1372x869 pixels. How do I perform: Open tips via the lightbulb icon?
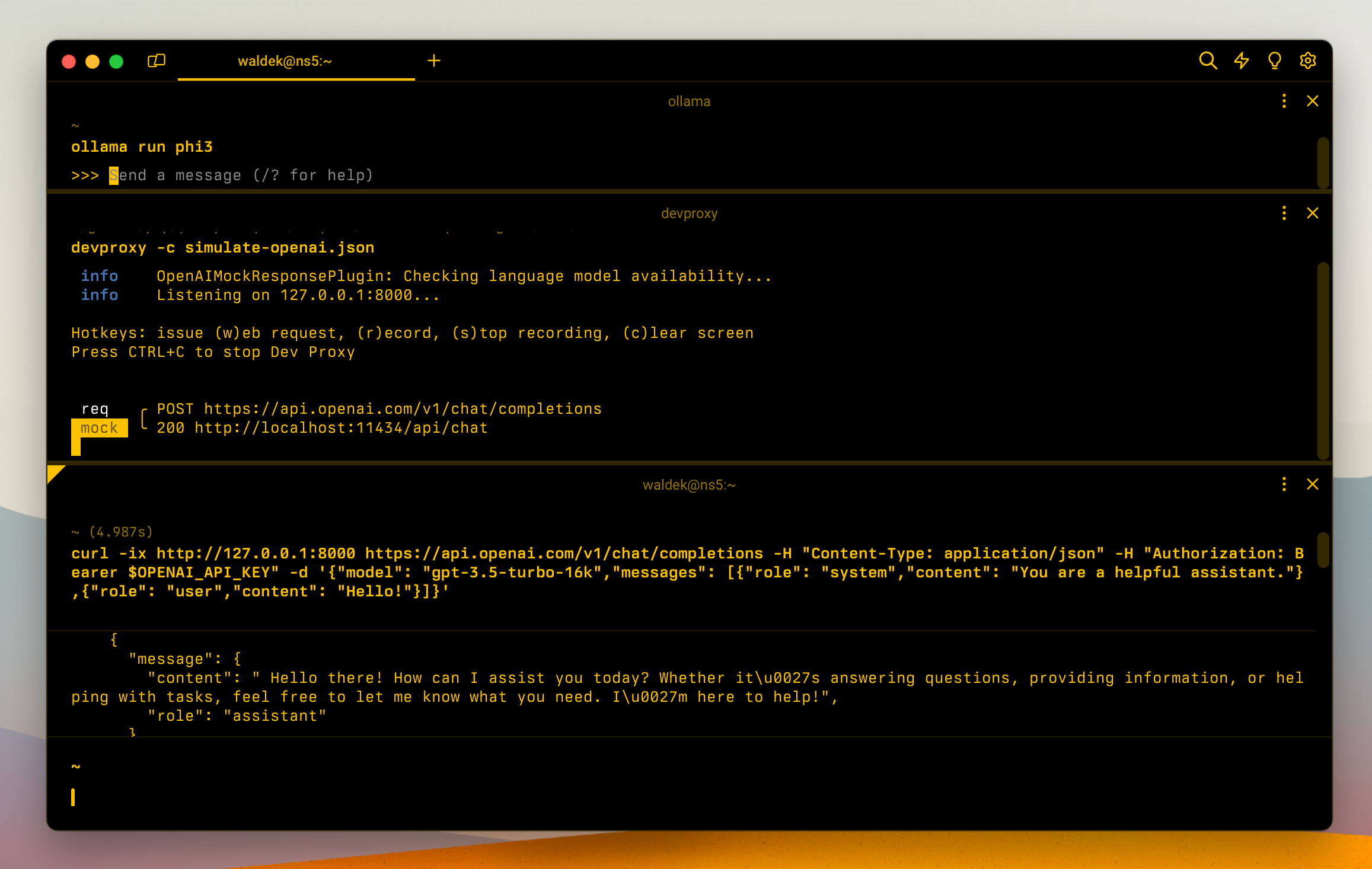(x=1275, y=60)
